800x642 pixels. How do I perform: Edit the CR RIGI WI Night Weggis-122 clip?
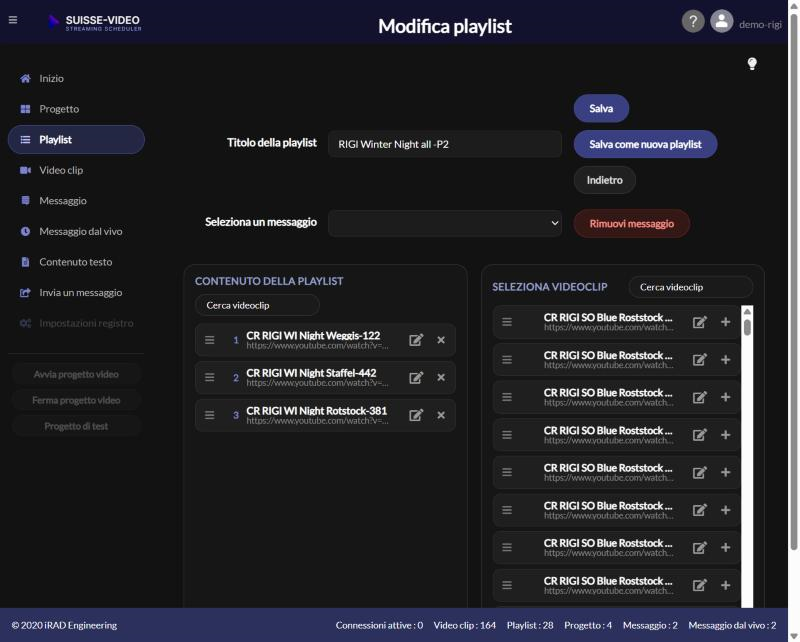(416, 340)
